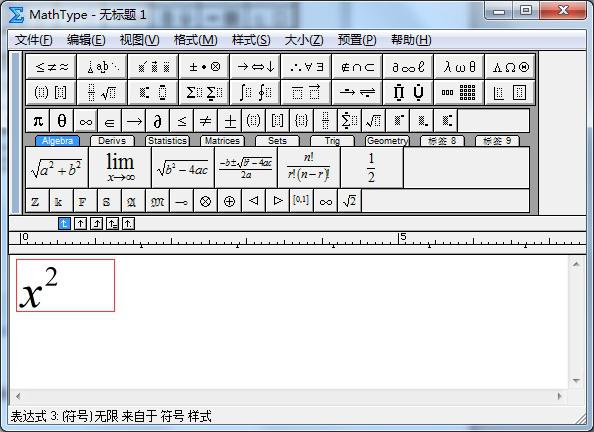Insert the quadratic formula template
This screenshot has width=594, height=432.
[246, 168]
